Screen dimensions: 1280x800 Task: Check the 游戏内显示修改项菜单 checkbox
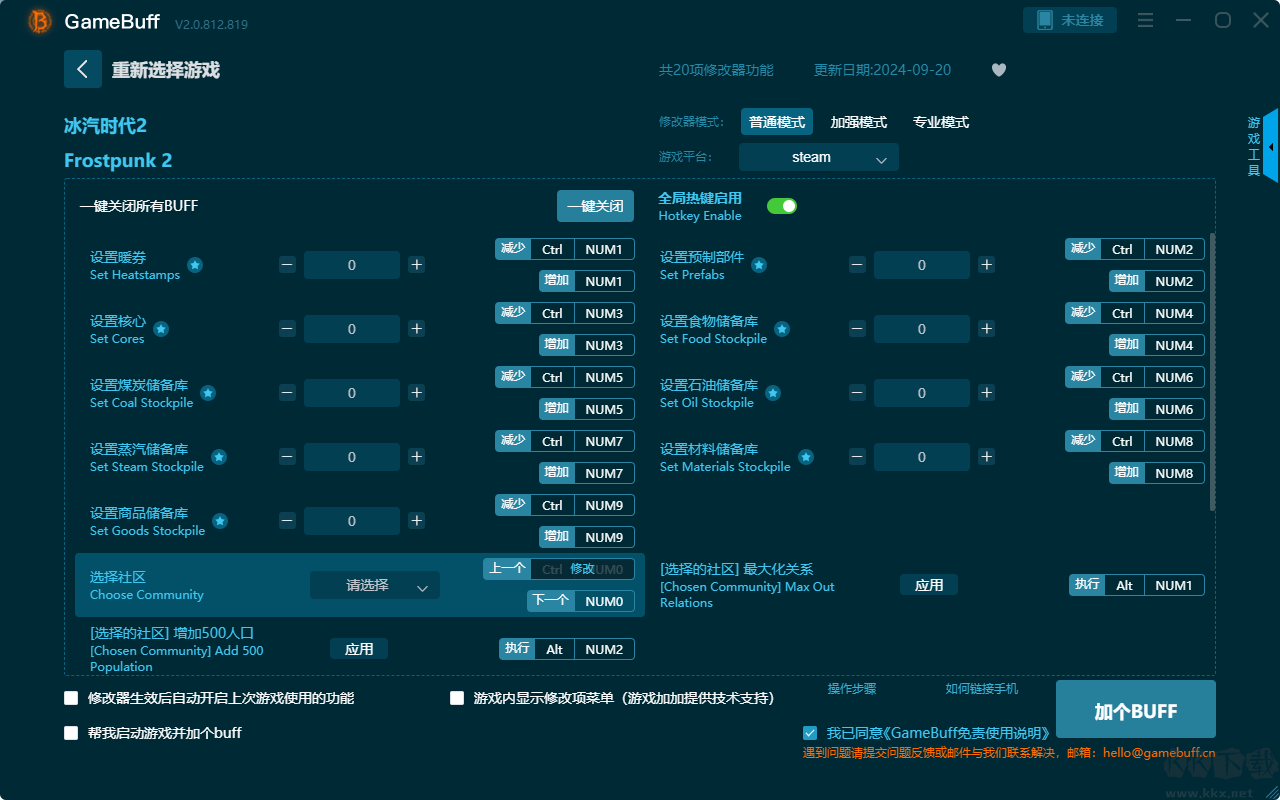(x=457, y=698)
